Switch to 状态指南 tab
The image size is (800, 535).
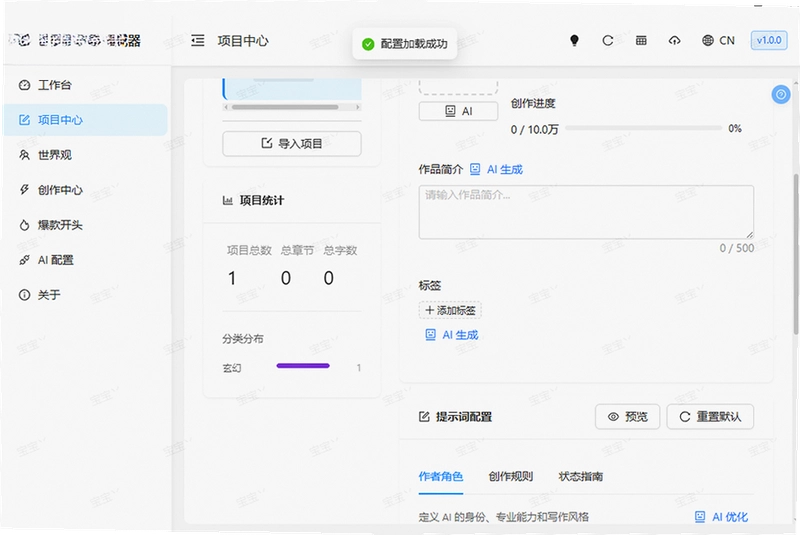click(x=581, y=476)
